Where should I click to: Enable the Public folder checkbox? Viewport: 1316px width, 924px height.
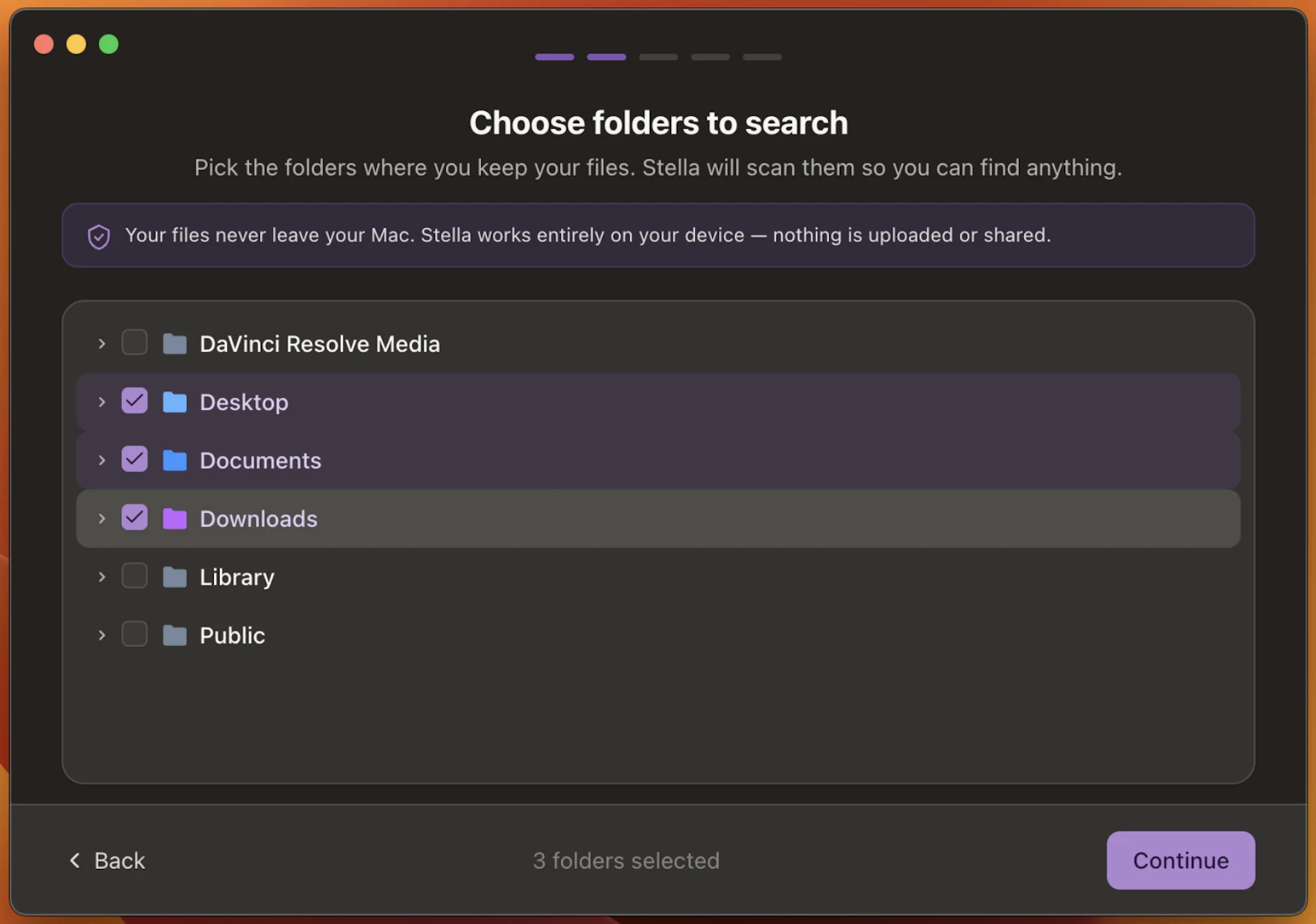click(134, 635)
